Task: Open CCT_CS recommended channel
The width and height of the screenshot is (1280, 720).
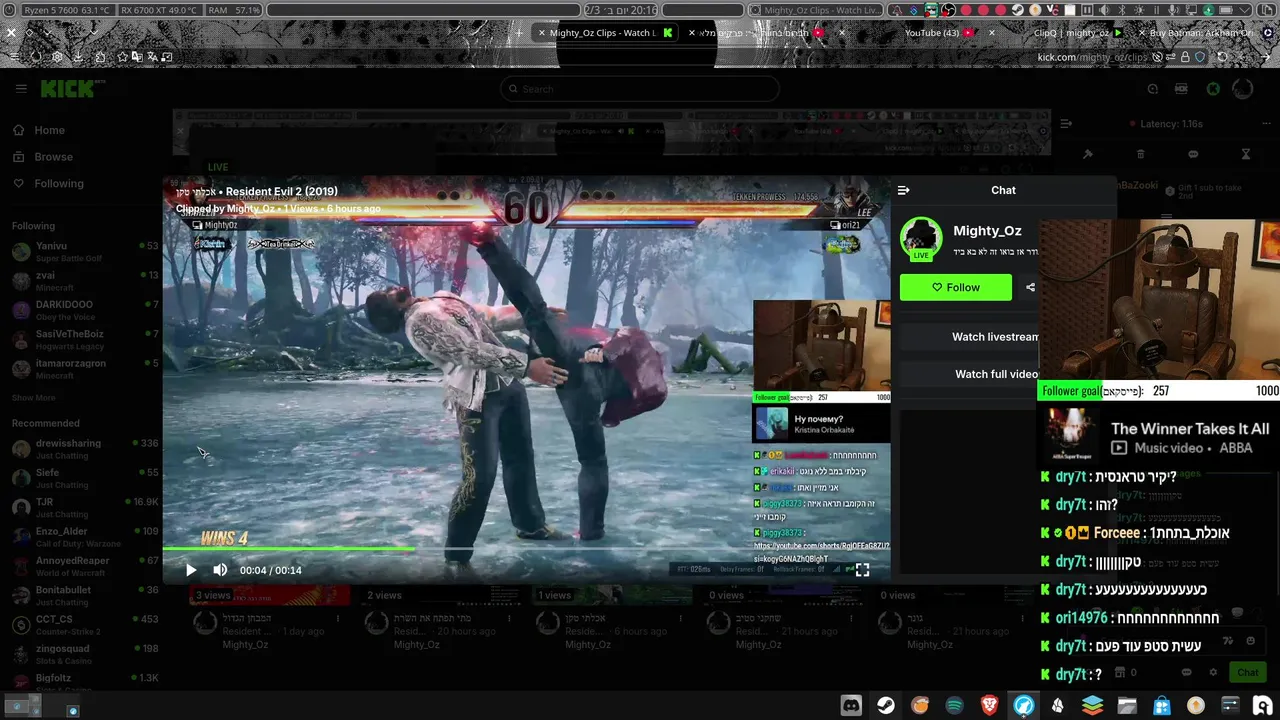Action: point(85,624)
